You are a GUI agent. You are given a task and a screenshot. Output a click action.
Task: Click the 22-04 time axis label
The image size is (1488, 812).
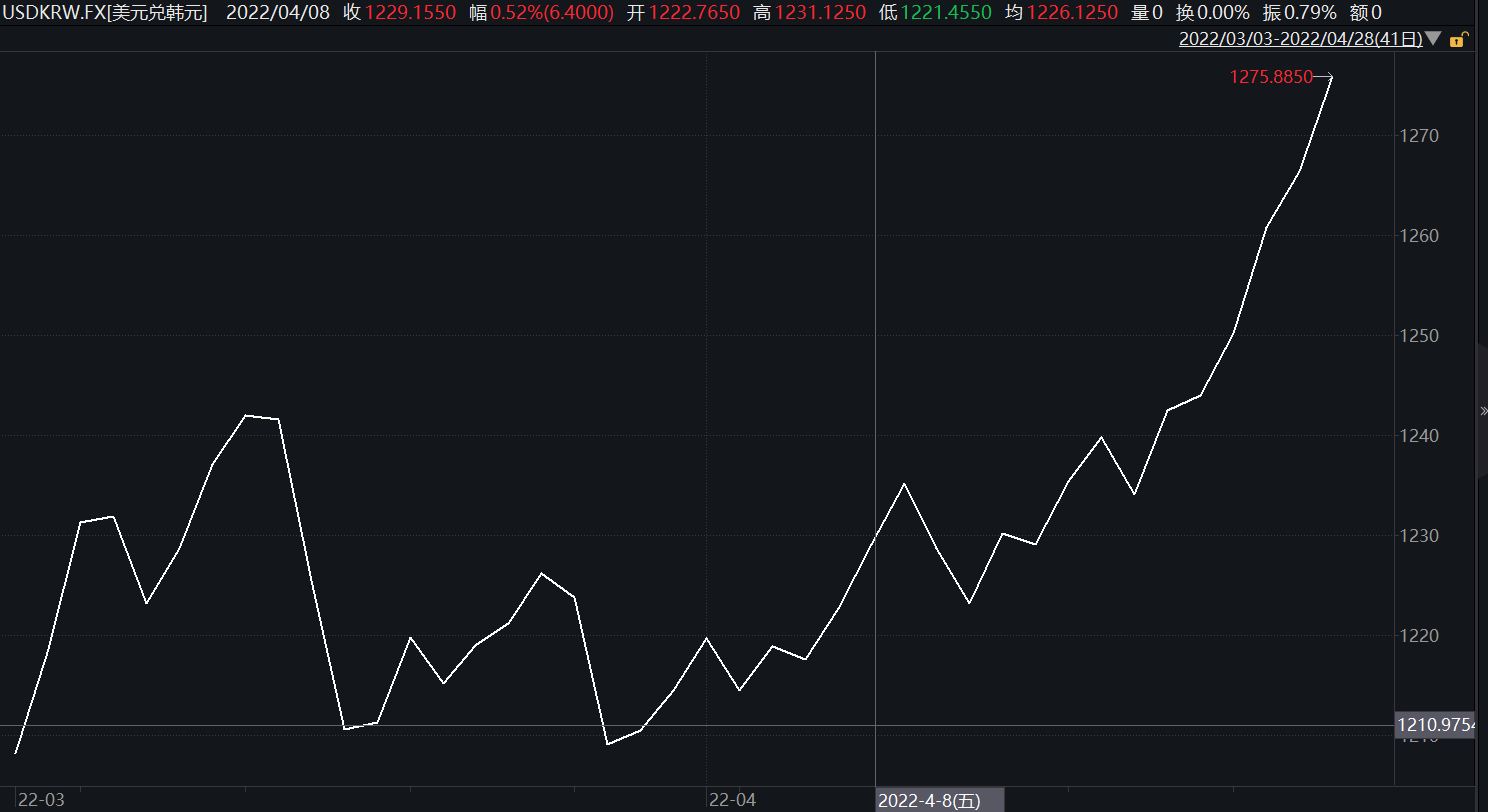point(732,800)
